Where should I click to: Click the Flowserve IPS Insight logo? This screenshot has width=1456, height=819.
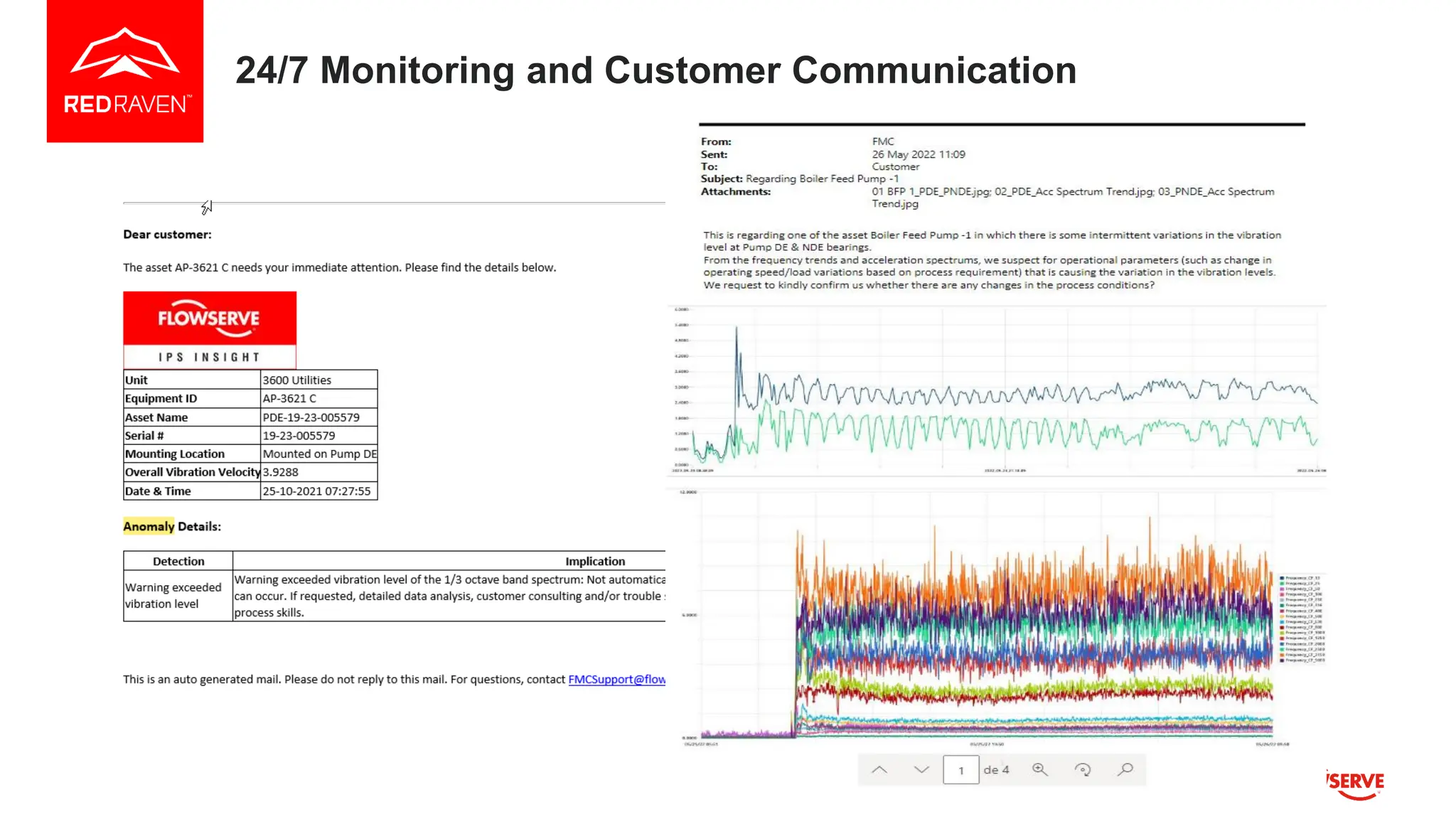click(210, 330)
